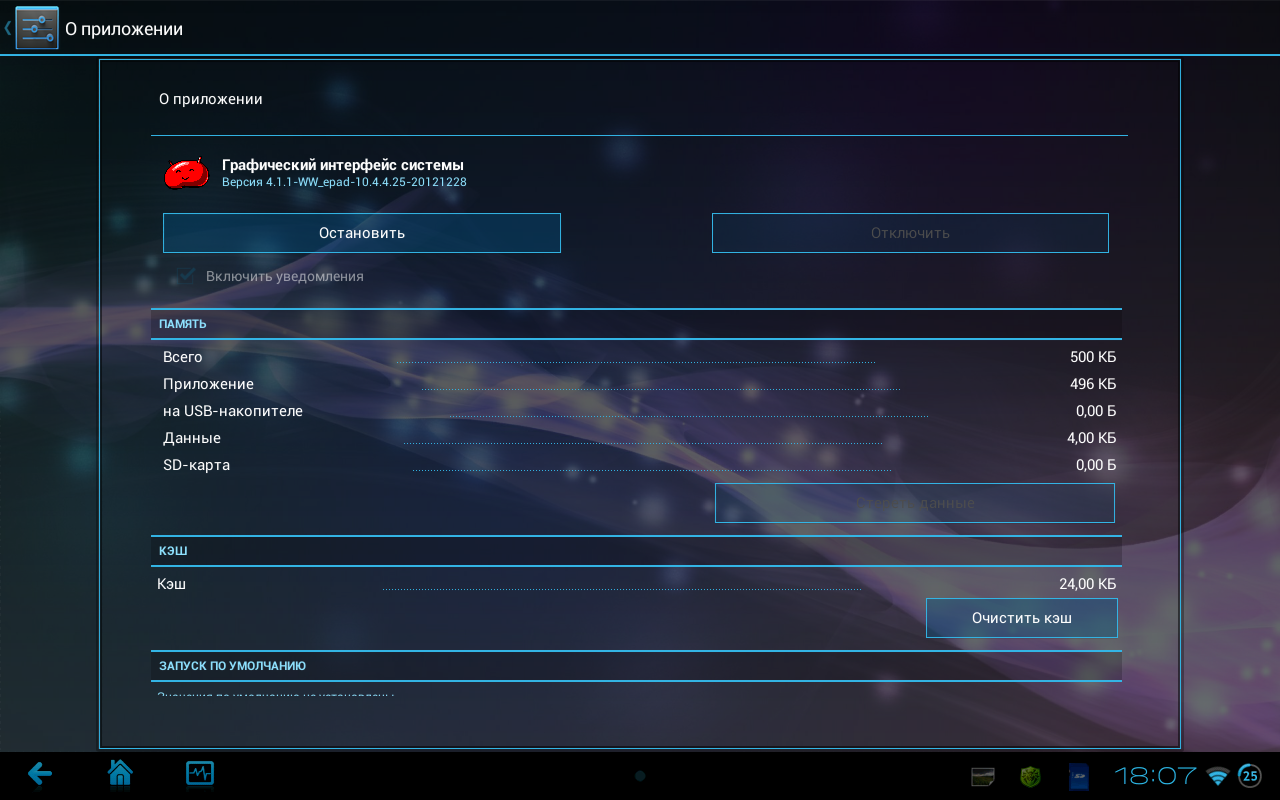Open the screenshot notification thumbnail icon
This screenshot has width=1280, height=800.
tap(984, 776)
